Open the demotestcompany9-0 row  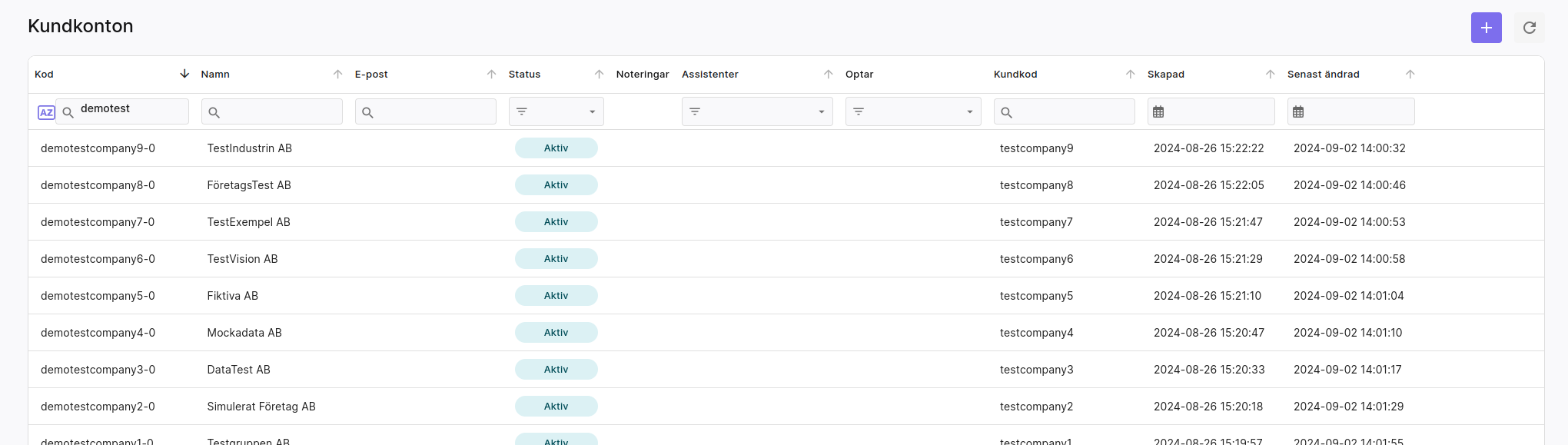tap(98, 148)
